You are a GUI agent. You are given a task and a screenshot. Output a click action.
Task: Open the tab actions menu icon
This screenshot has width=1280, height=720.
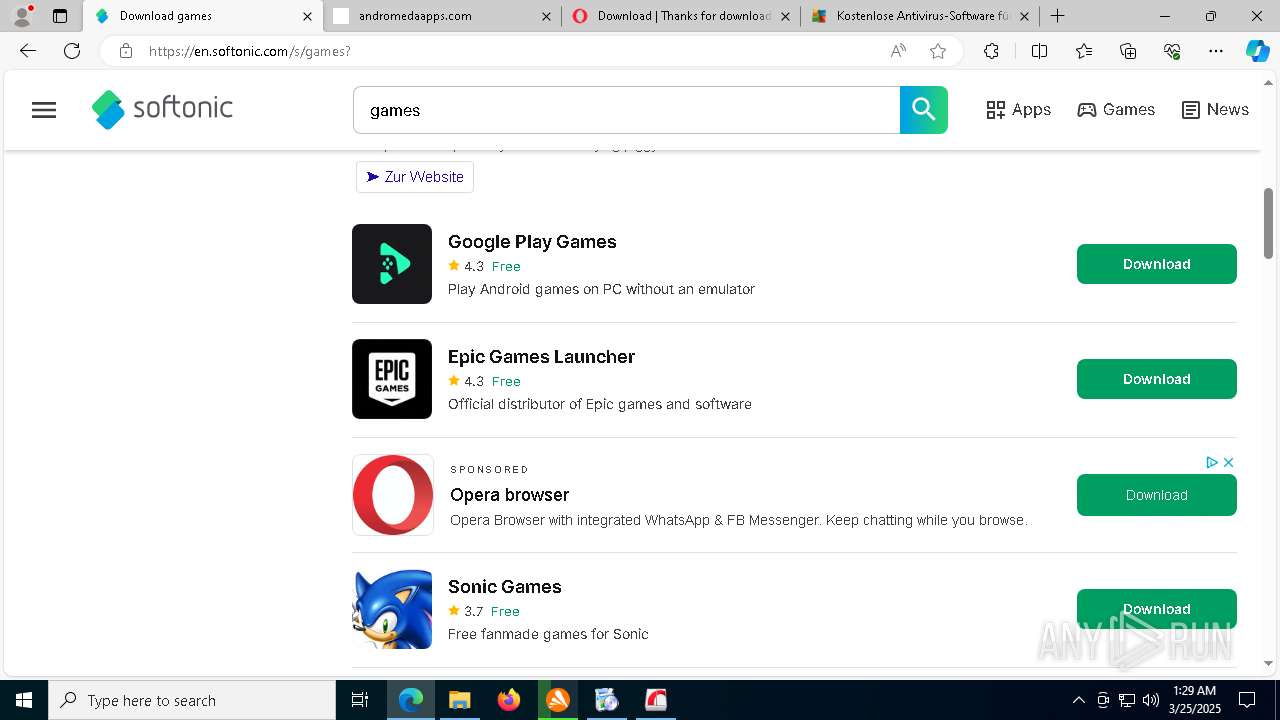coord(60,16)
